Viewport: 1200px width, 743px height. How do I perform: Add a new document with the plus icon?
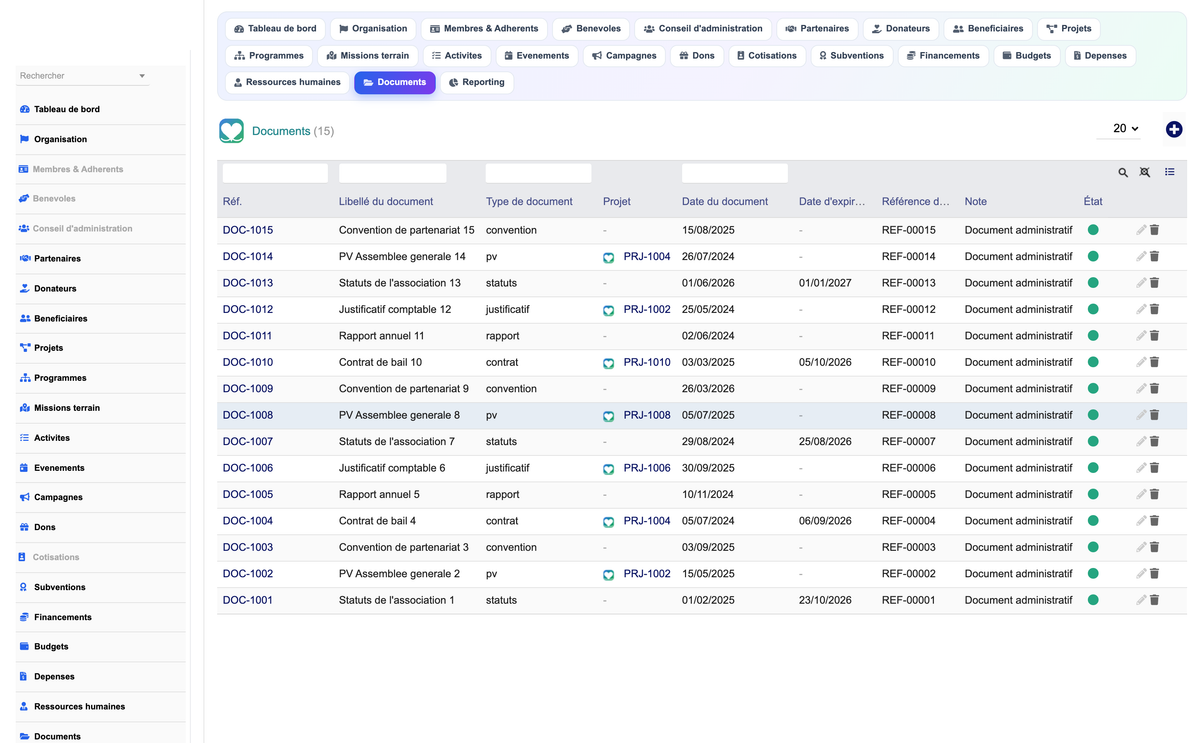(1174, 129)
